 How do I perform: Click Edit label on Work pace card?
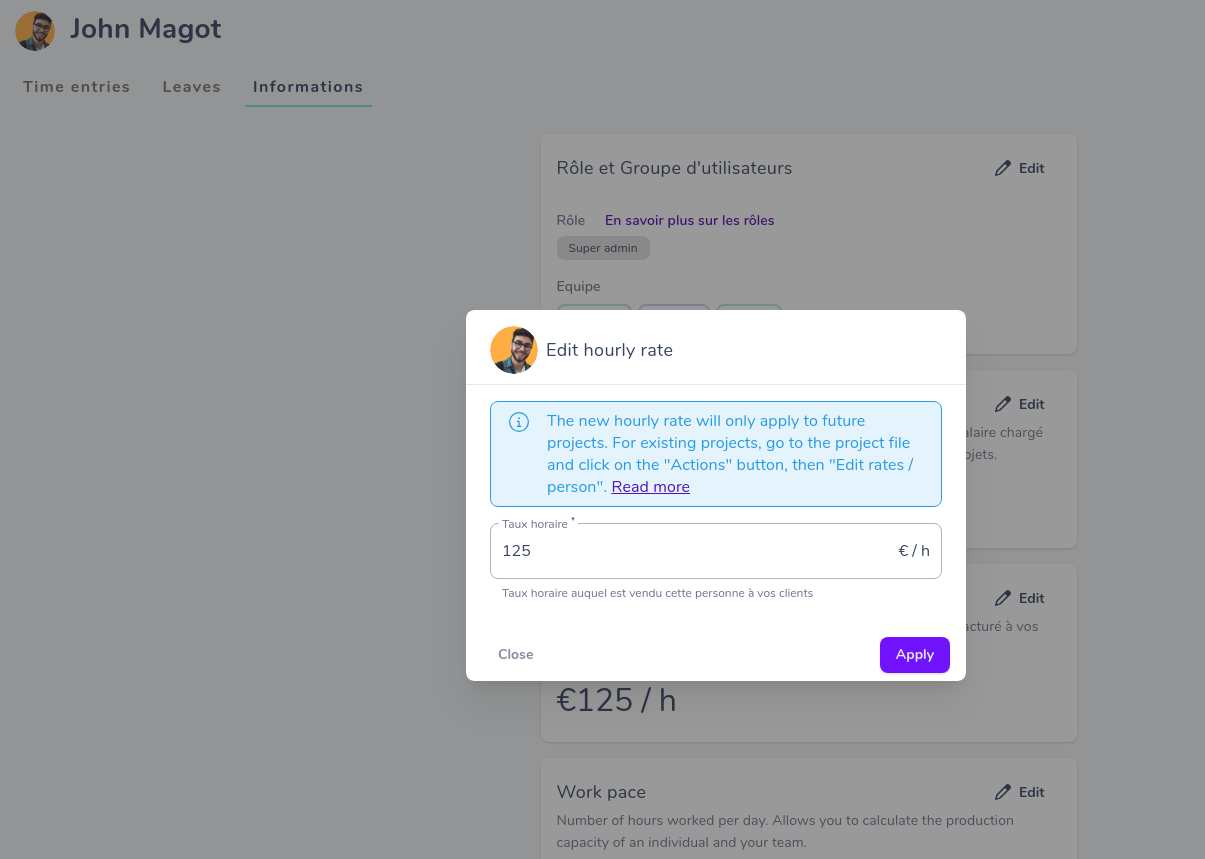tap(1032, 792)
